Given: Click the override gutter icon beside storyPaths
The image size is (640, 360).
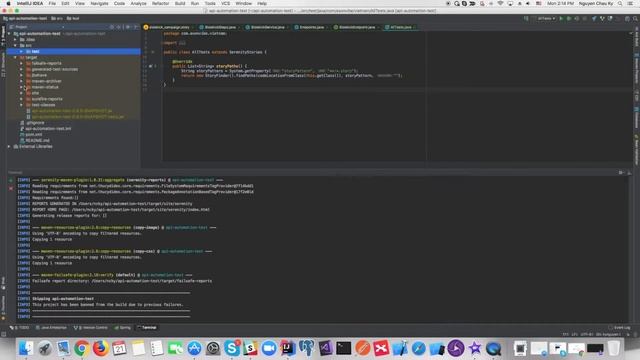Looking at the screenshot, I should [x=151, y=66].
